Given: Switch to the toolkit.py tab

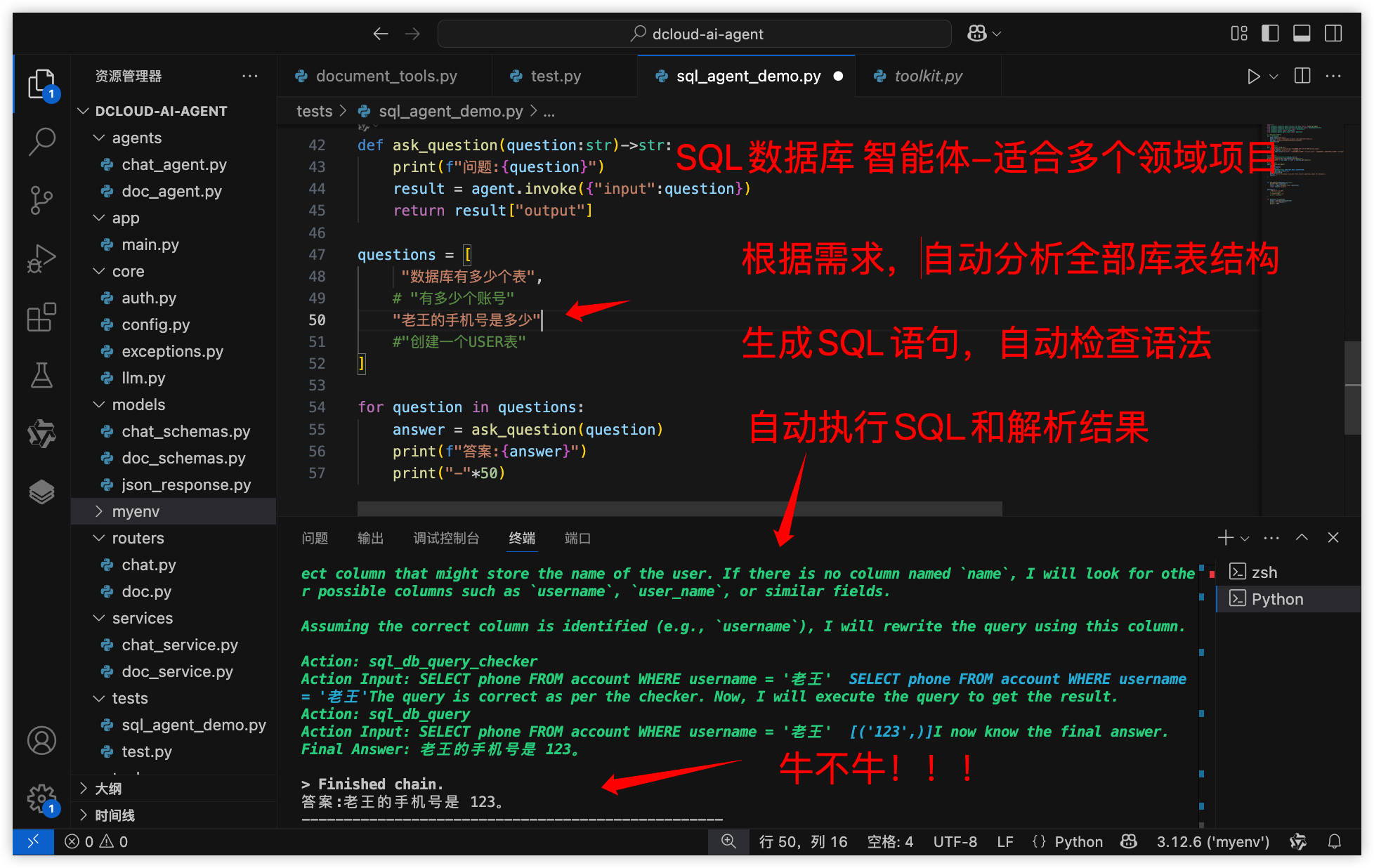Looking at the screenshot, I should pos(928,76).
